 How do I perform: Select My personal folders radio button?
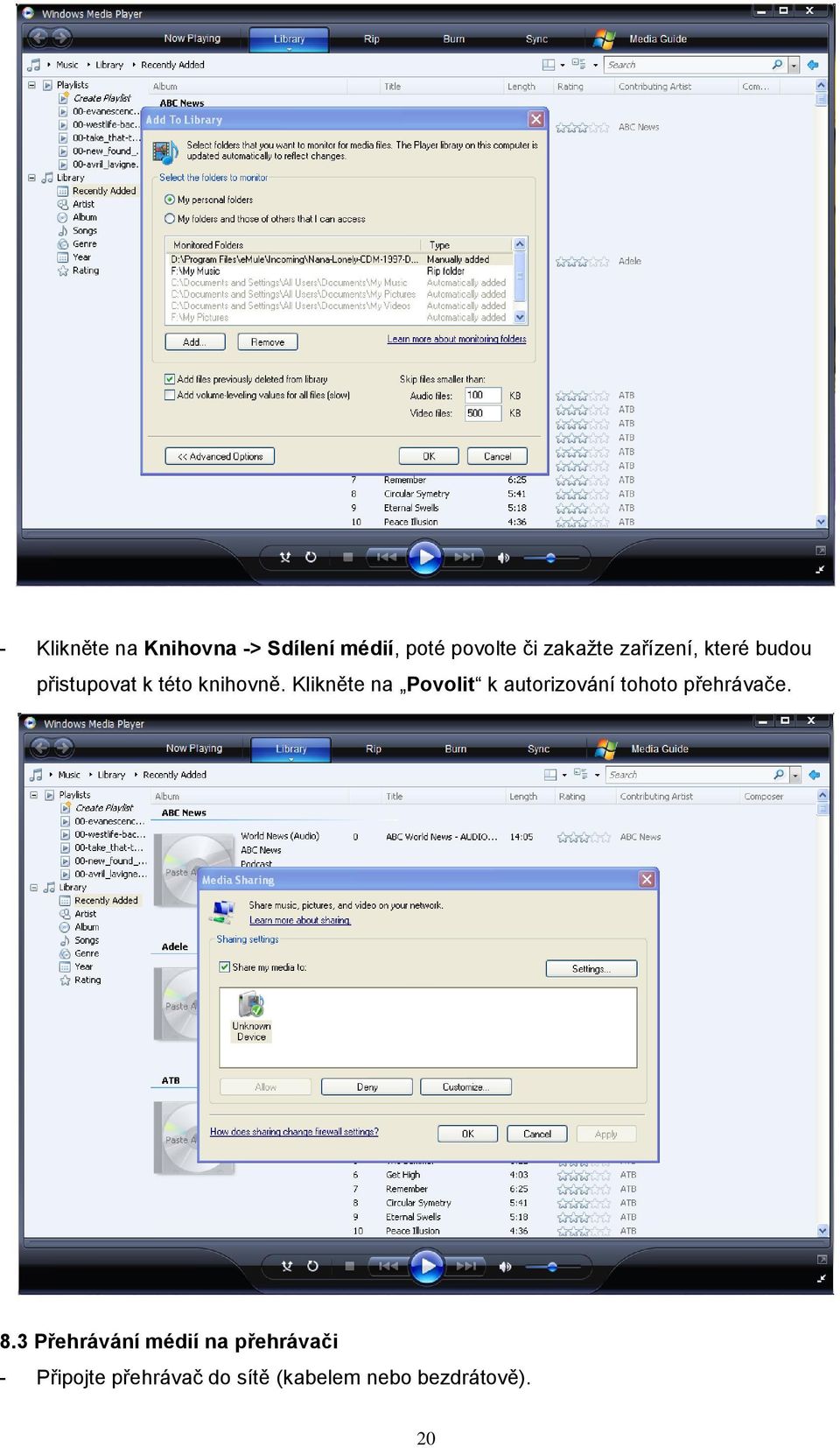[170, 200]
